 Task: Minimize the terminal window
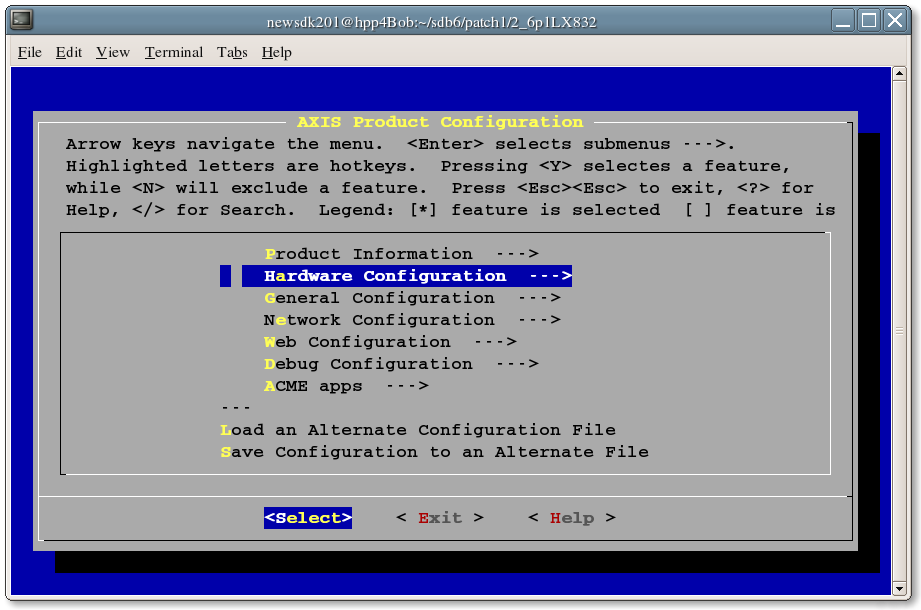(843, 21)
